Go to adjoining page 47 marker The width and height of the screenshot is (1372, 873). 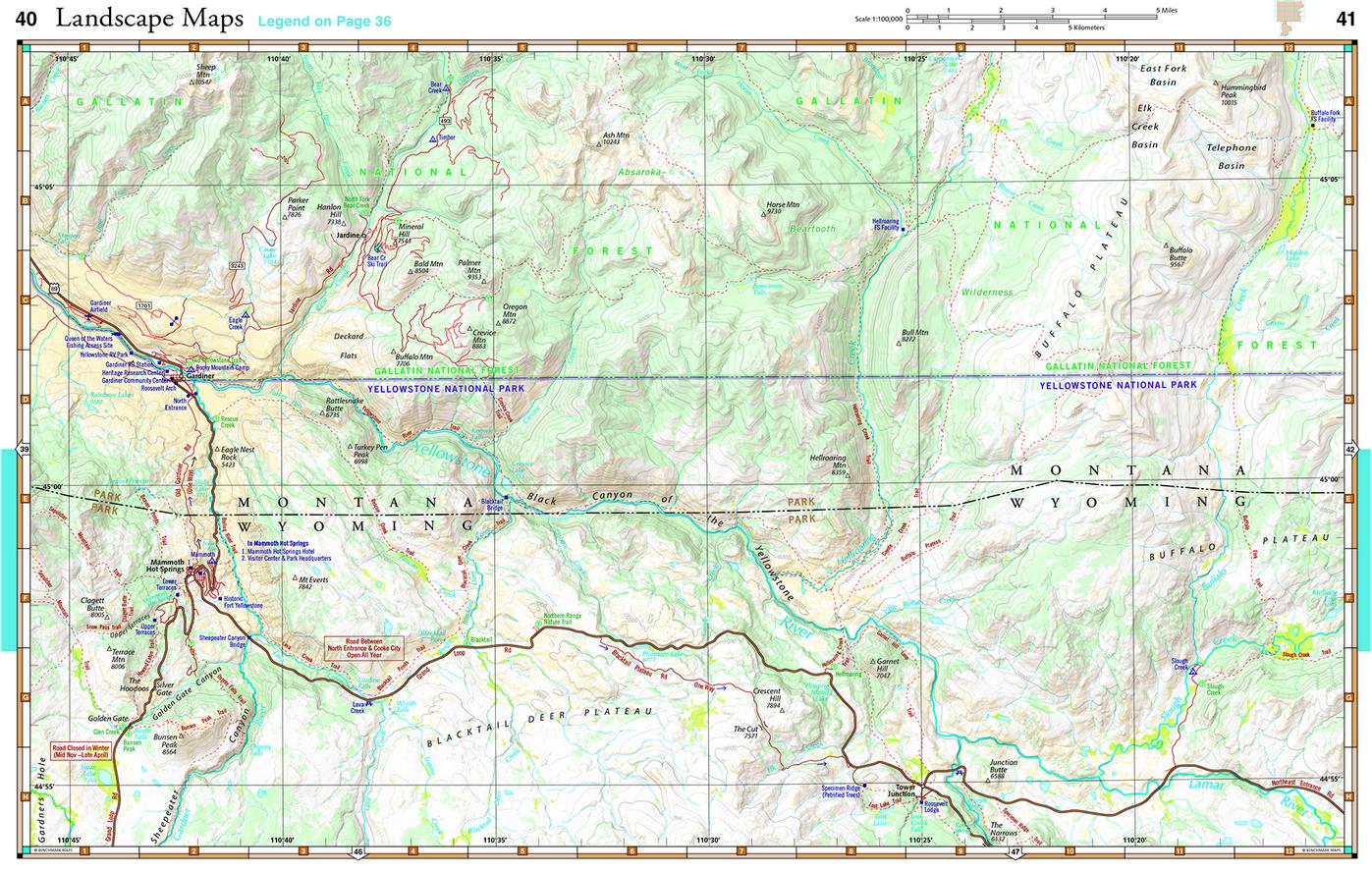(x=1015, y=854)
